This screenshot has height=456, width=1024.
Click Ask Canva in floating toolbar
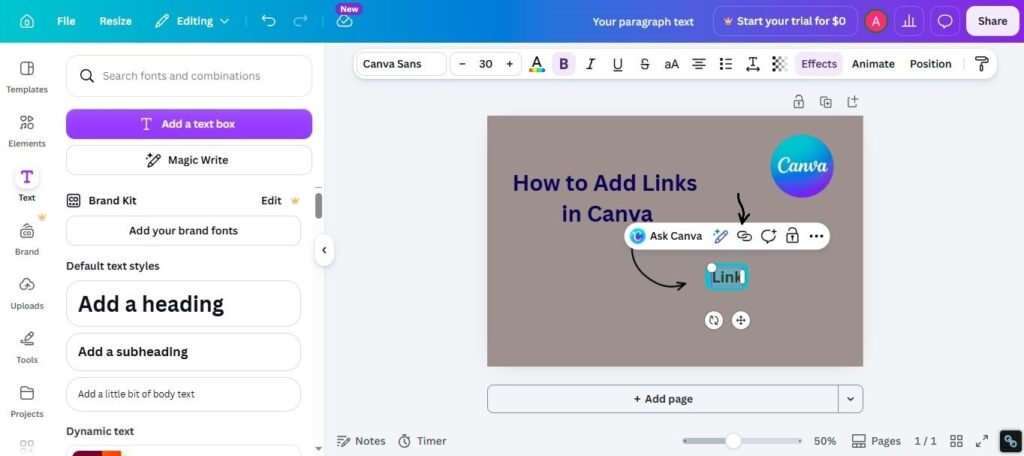tap(666, 236)
